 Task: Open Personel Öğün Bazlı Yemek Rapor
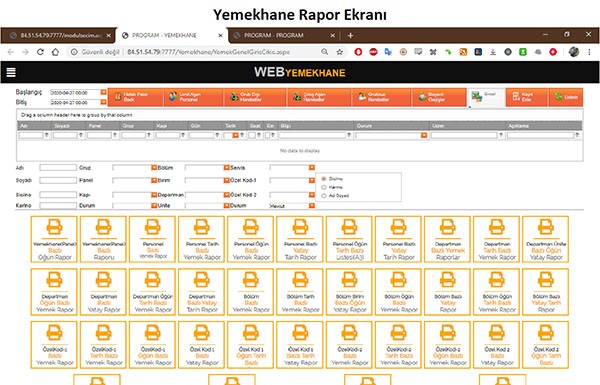click(251, 239)
